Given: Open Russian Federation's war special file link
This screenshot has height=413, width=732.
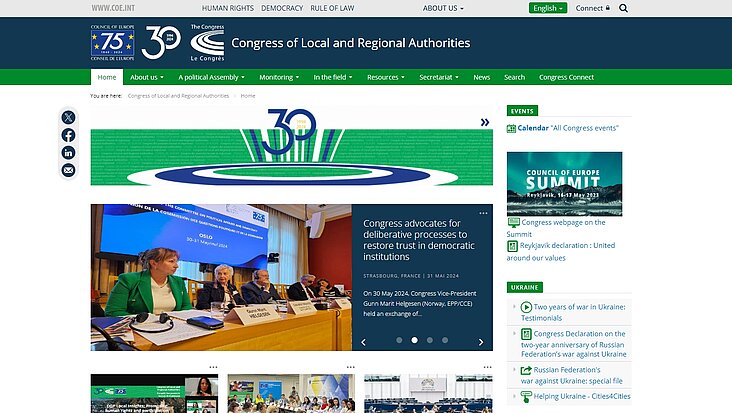Looking at the screenshot, I should [572, 375].
